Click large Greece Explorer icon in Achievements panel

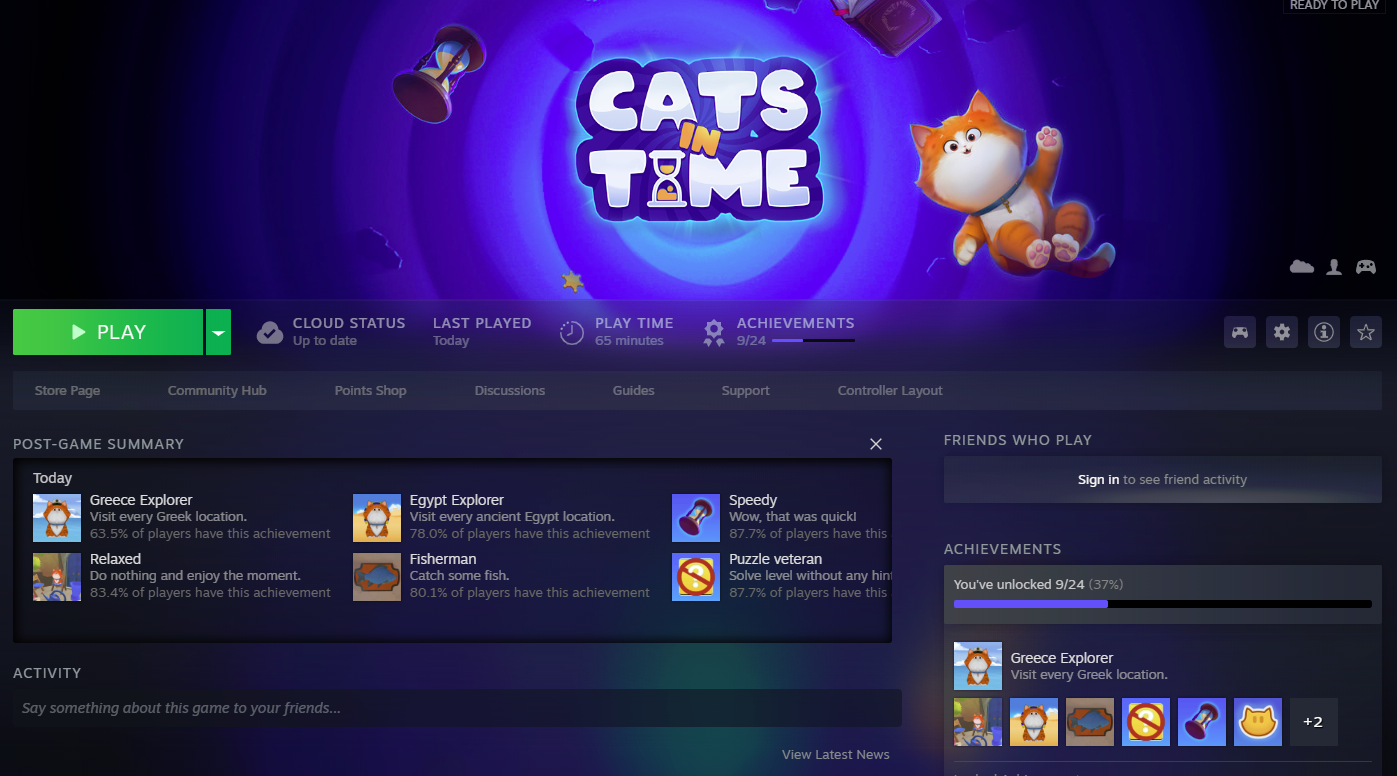(x=978, y=666)
